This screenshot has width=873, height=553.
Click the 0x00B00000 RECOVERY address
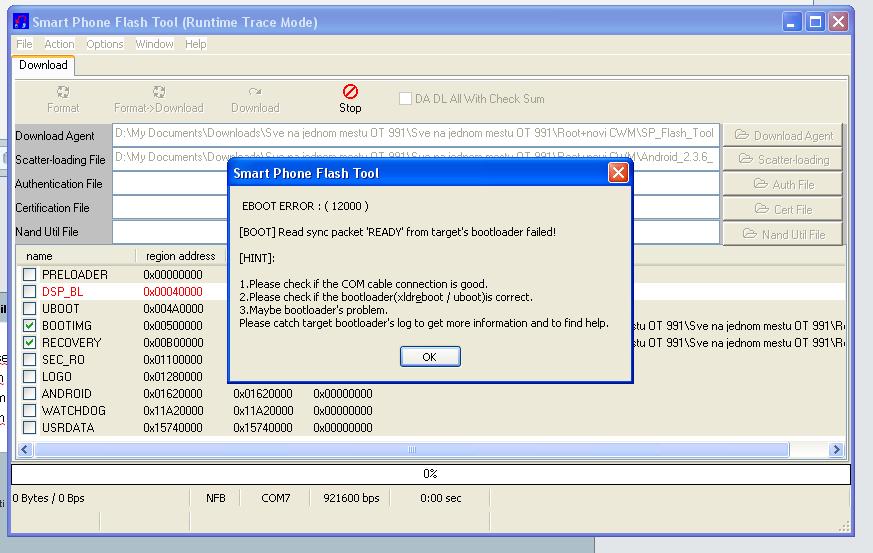click(x=173, y=342)
